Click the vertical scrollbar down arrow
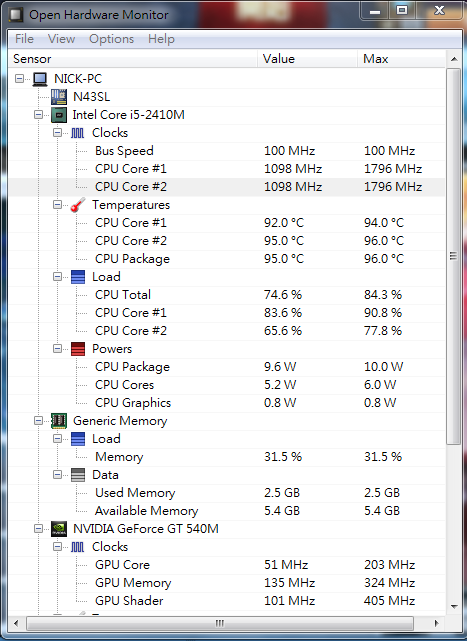The height and width of the screenshot is (641, 467). coord(454,607)
